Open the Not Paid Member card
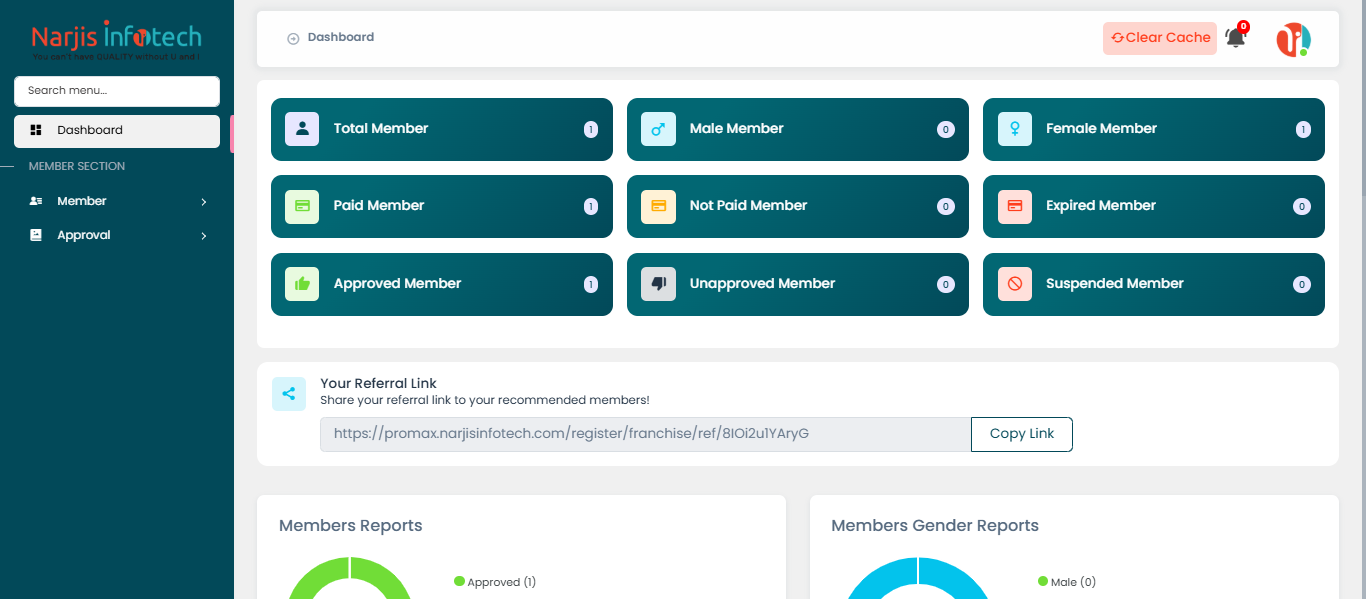1366x599 pixels. [798, 206]
